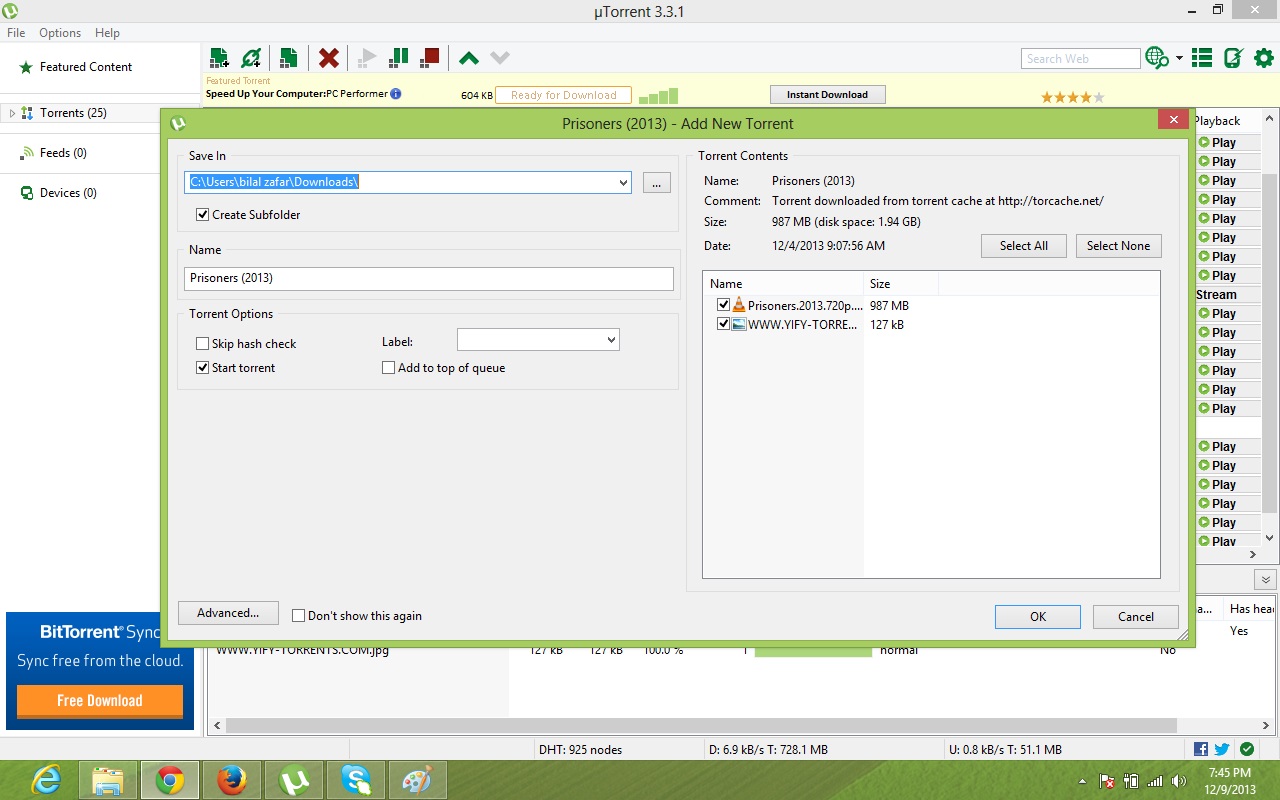Viewport: 1280px width, 800px height.
Task: Click the green signal bars of featured torrent
Action: (659, 96)
